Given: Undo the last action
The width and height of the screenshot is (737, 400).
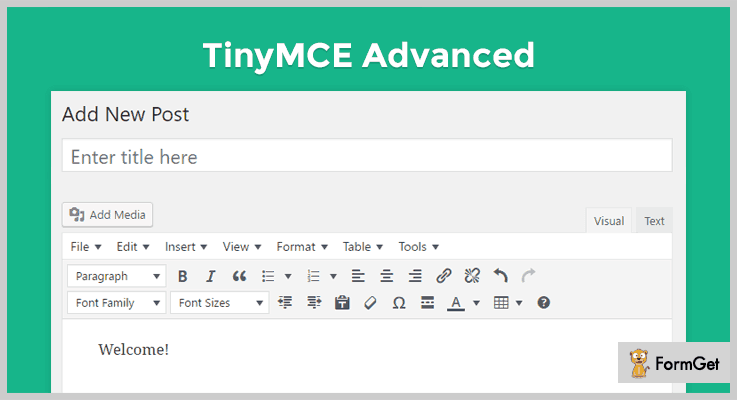Looking at the screenshot, I should (x=501, y=276).
